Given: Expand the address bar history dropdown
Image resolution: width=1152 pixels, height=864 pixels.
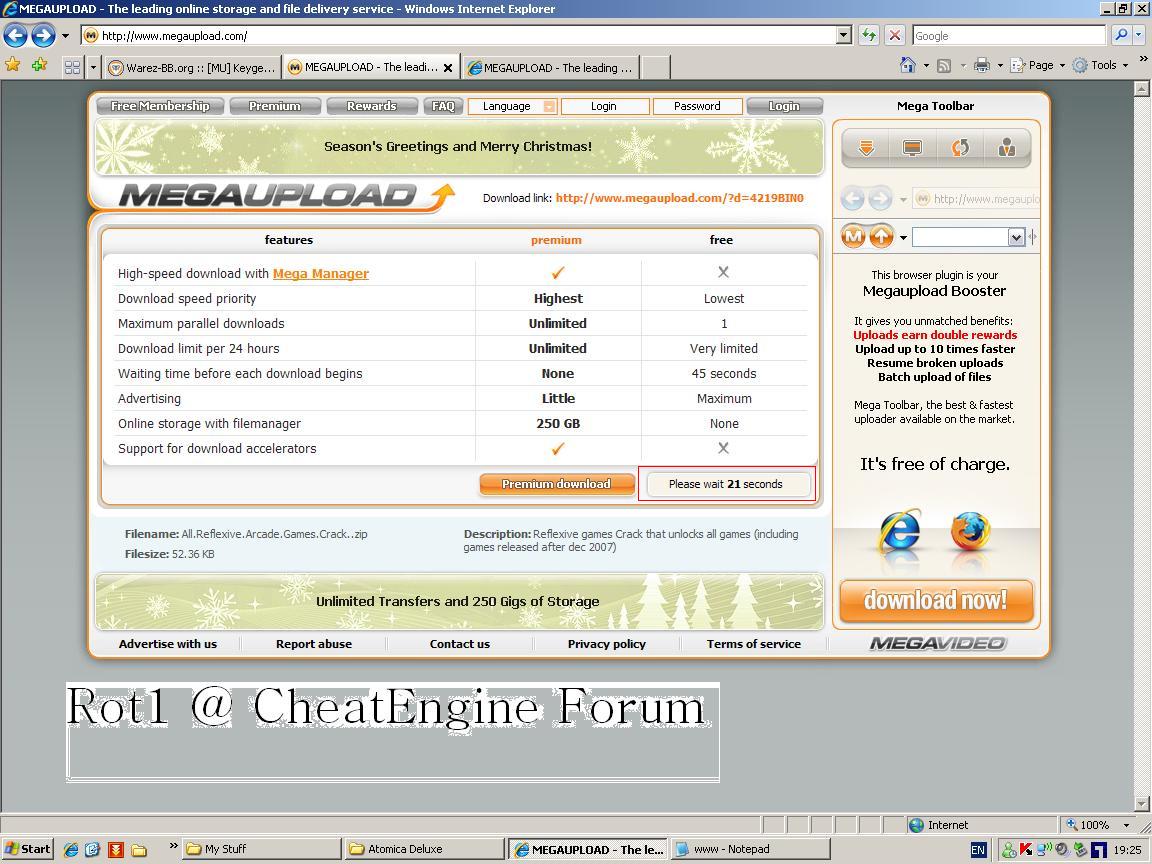Looking at the screenshot, I should [x=843, y=36].
